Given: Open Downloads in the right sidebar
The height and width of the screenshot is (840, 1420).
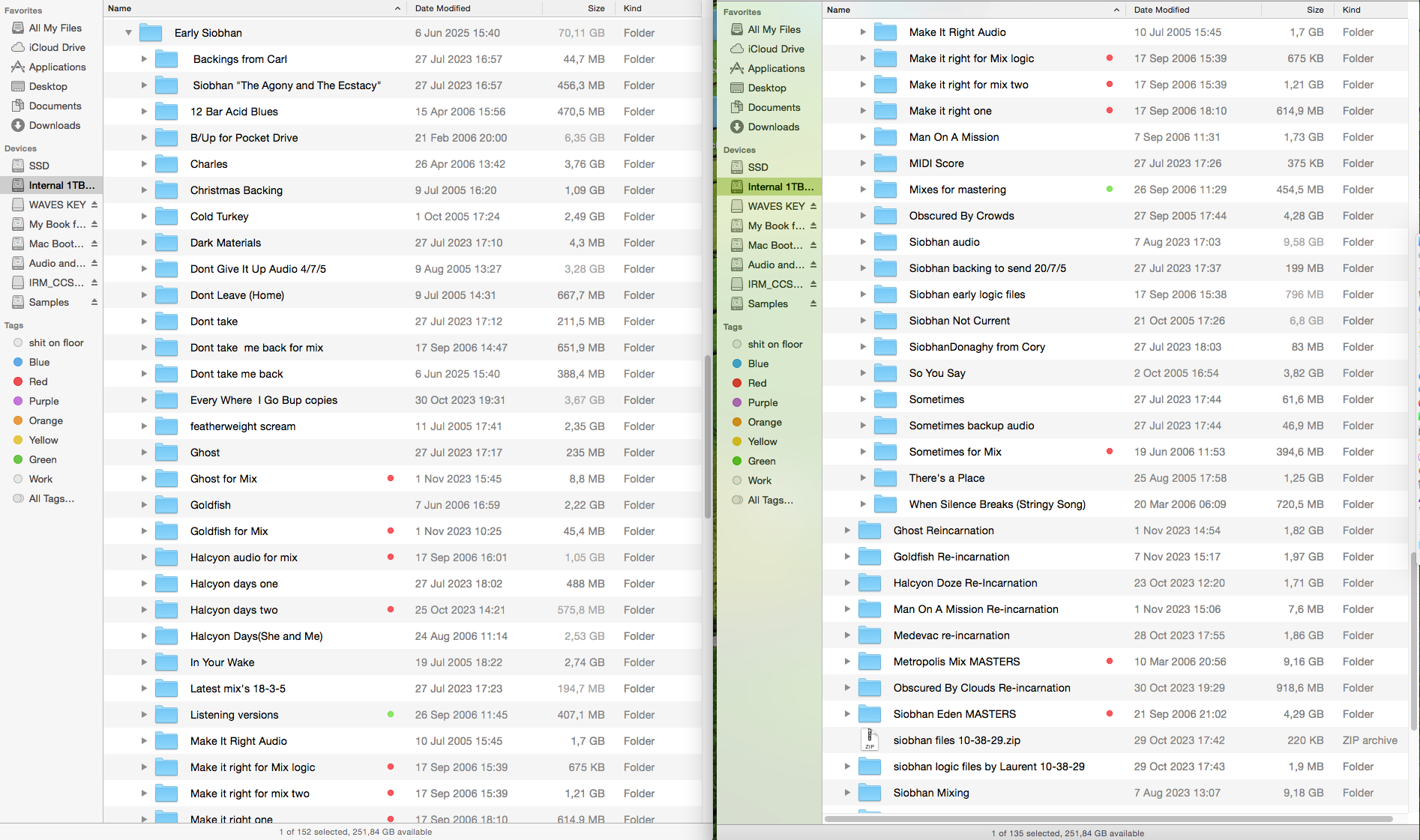Looking at the screenshot, I should point(773,127).
